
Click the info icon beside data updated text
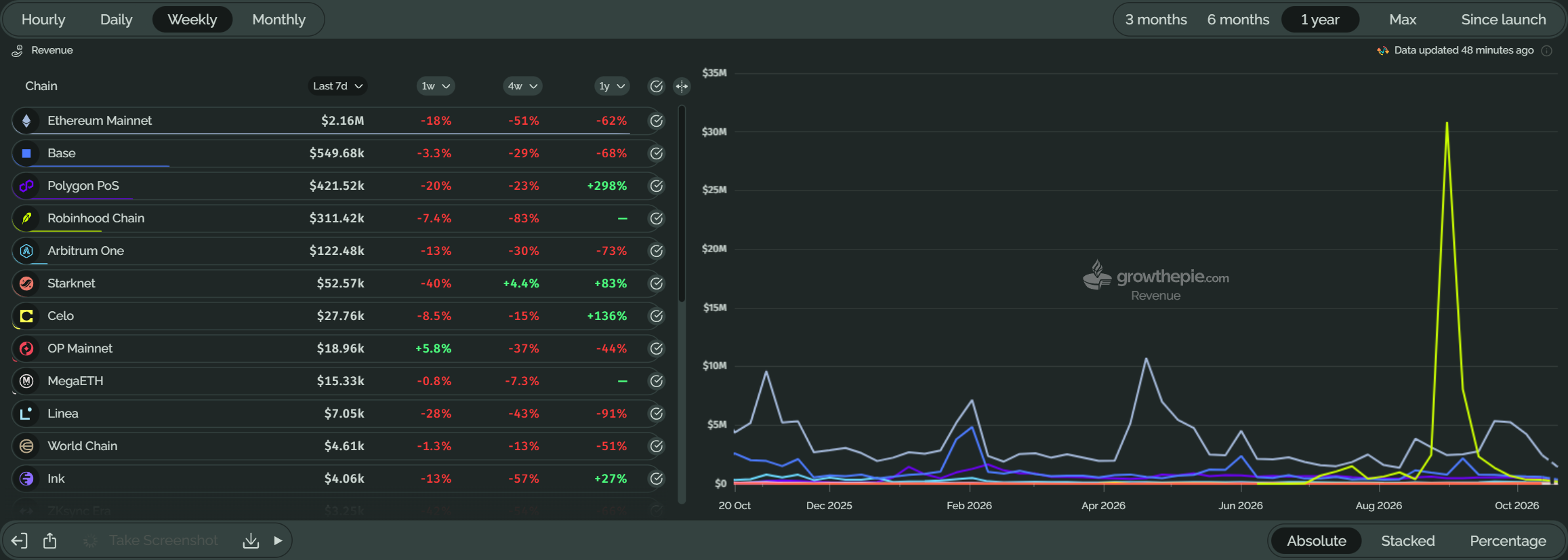tap(1547, 51)
